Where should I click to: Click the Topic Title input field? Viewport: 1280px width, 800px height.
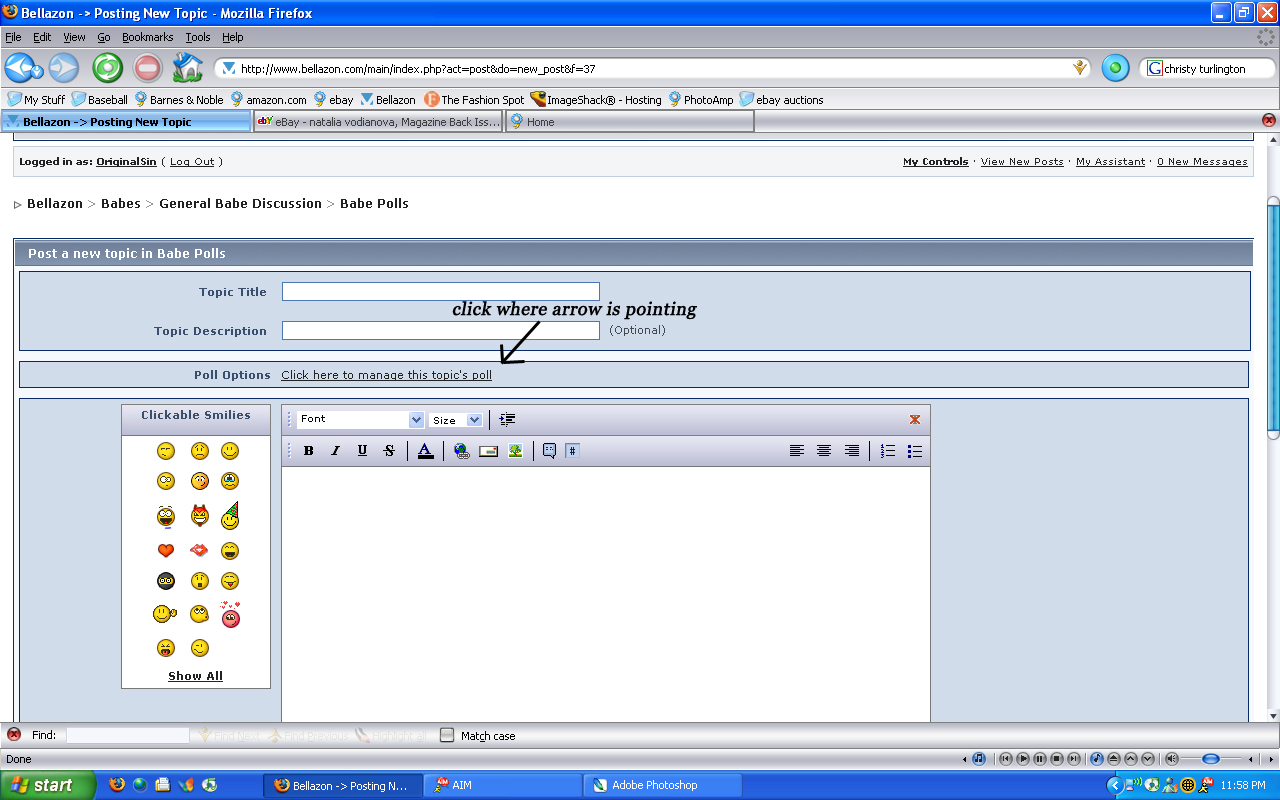coord(440,292)
